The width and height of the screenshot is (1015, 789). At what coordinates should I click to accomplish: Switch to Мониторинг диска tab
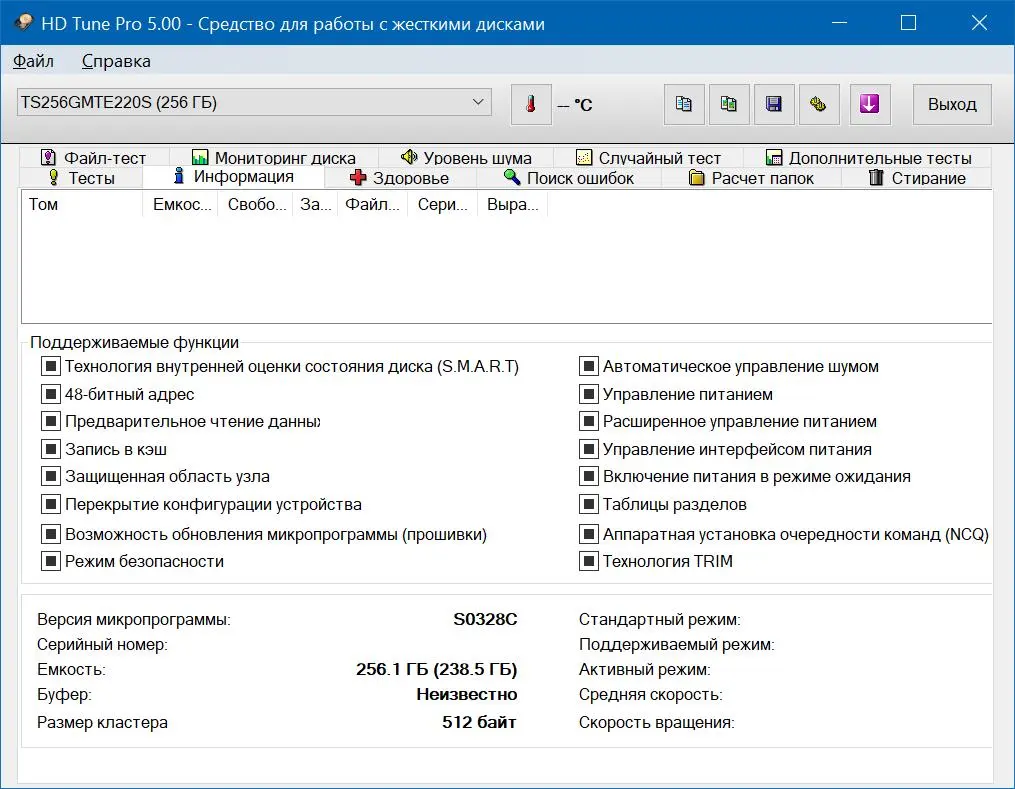(x=274, y=157)
